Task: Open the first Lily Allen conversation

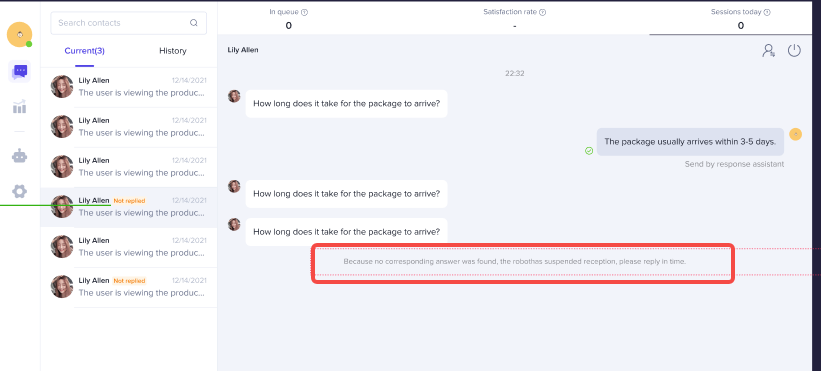Action: click(x=128, y=87)
